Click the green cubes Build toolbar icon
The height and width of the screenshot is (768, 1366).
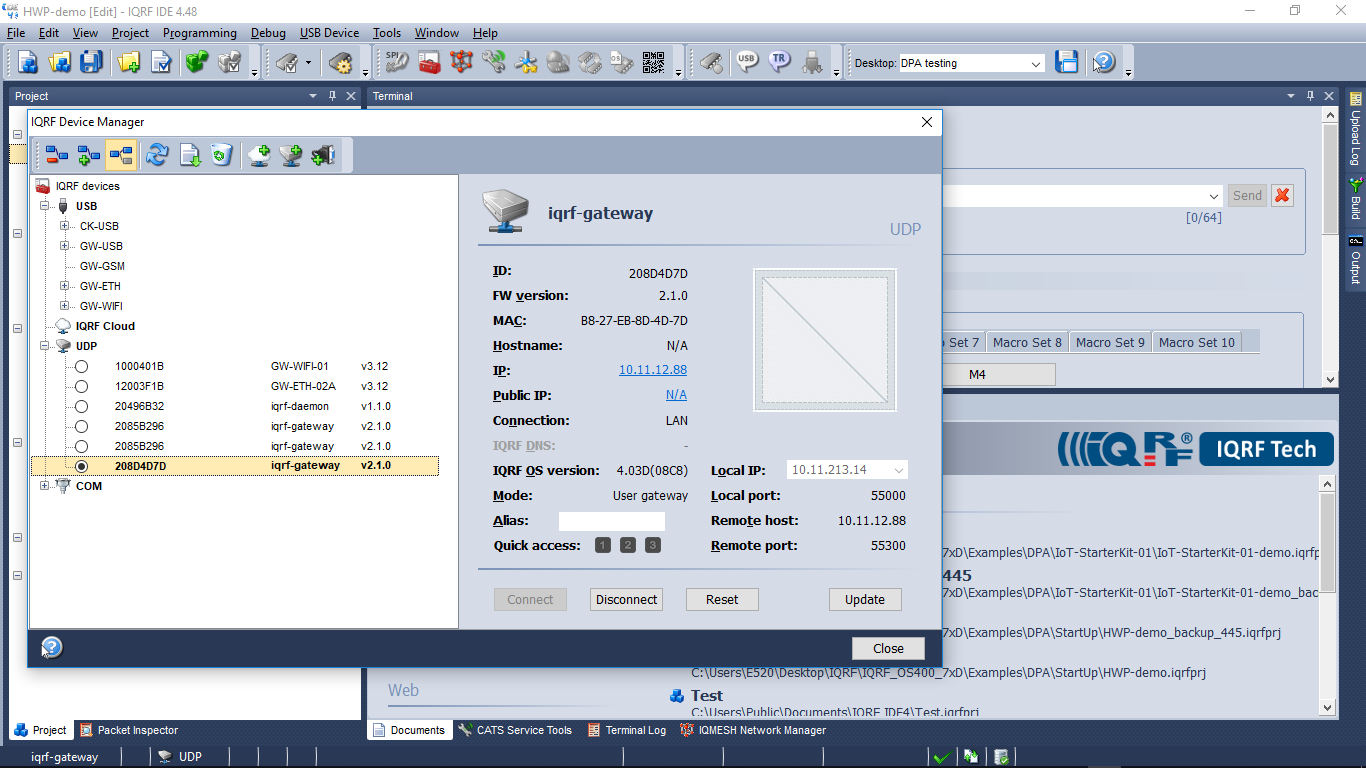[197, 62]
